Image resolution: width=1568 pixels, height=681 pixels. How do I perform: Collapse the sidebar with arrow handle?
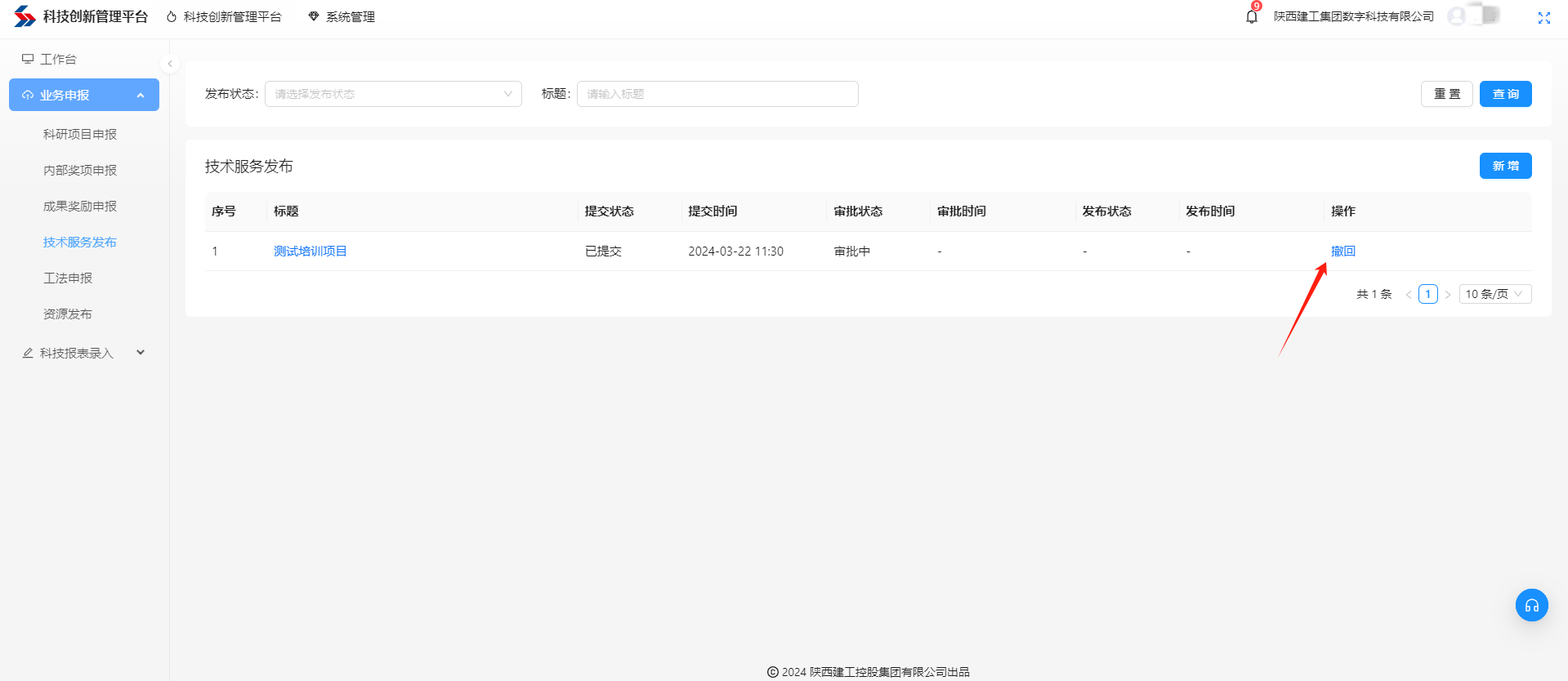click(x=170, y=64)
